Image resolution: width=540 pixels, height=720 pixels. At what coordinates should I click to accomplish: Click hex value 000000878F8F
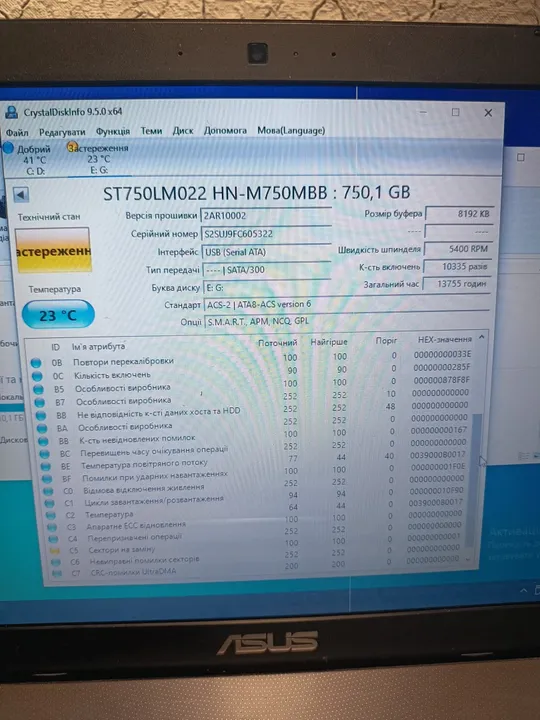(x=441, y=380)
